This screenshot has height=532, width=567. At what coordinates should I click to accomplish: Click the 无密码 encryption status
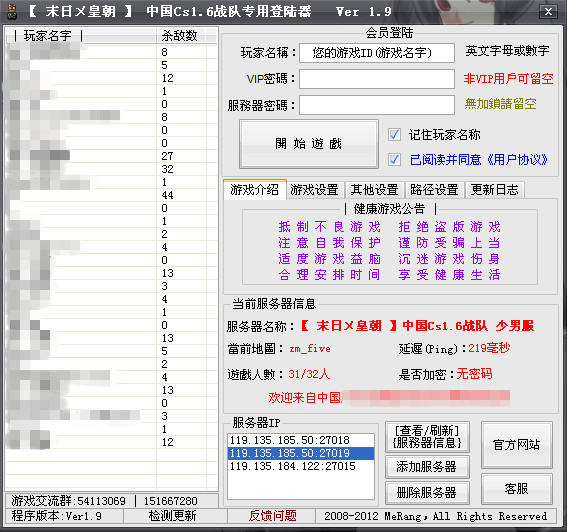click(474, 374)
